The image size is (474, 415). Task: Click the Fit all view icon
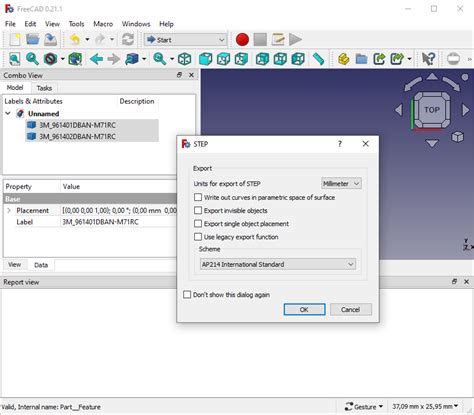coord(15,59)
